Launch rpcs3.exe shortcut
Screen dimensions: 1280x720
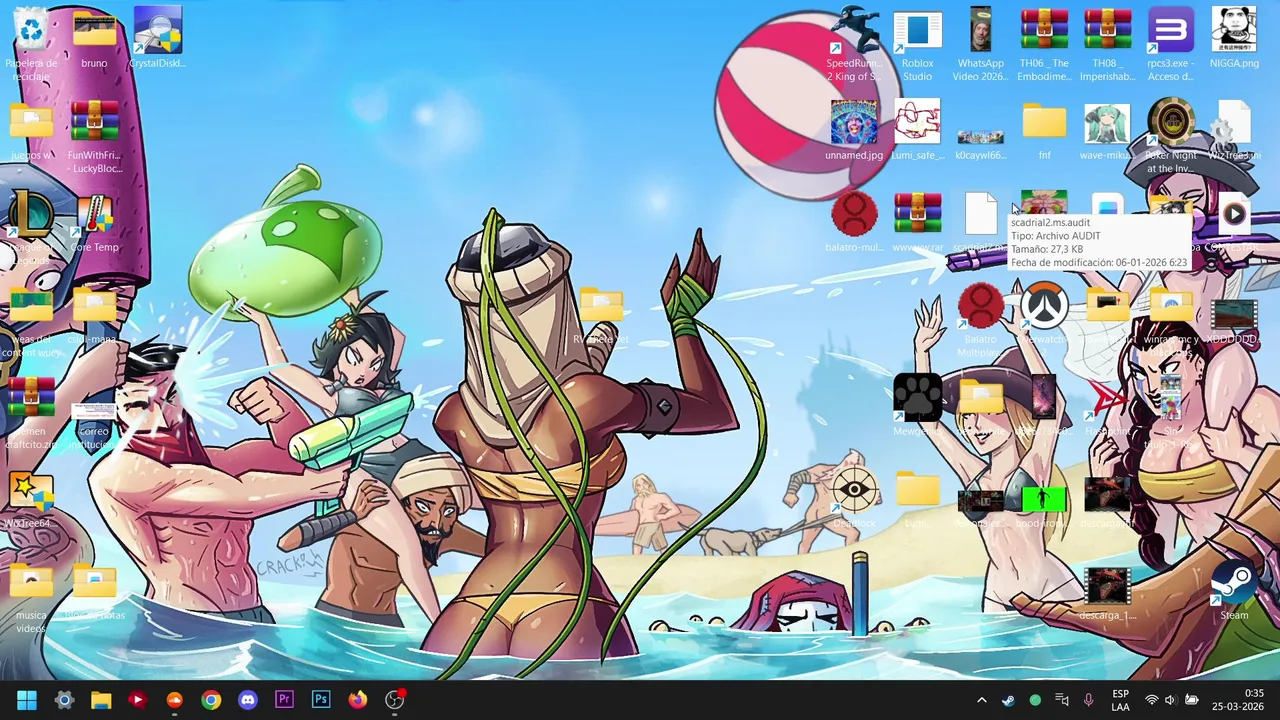[1170, 45]
